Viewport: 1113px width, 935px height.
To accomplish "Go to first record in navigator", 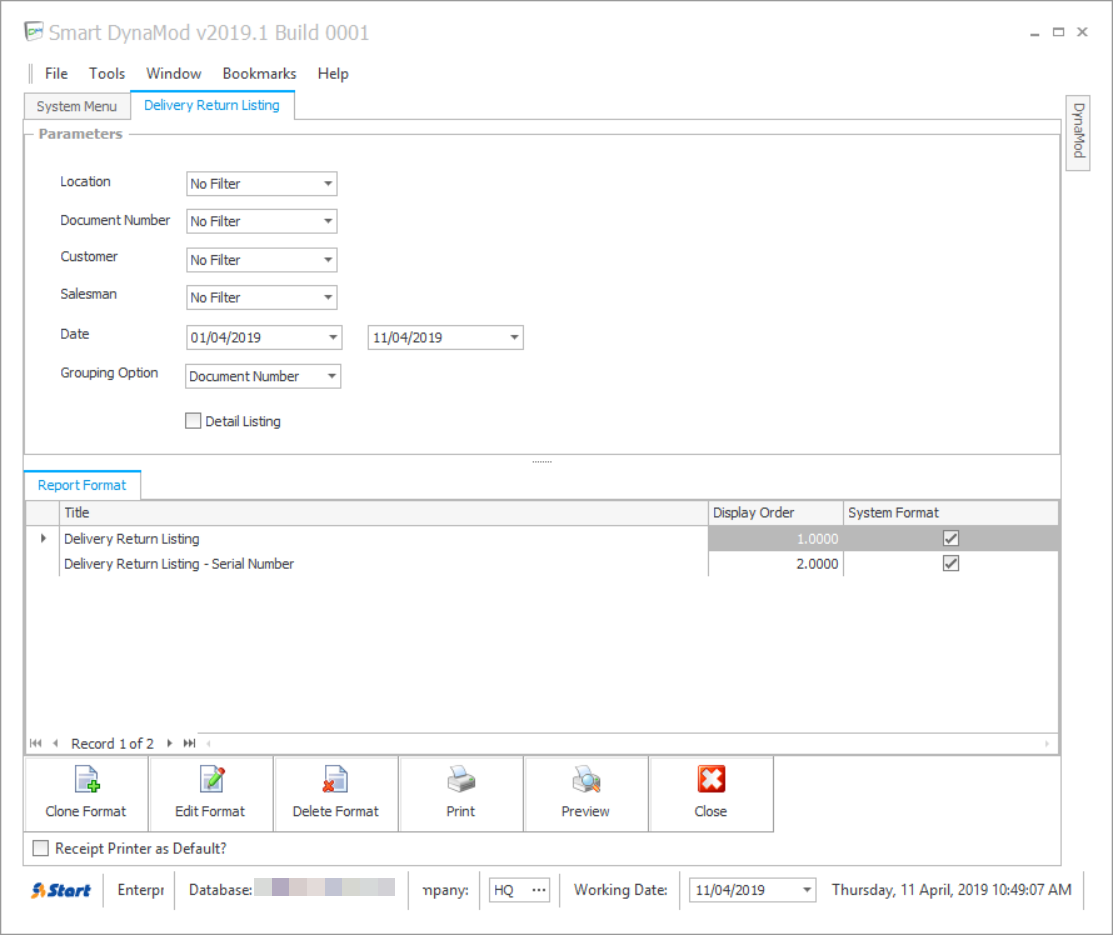I will 35,743.
